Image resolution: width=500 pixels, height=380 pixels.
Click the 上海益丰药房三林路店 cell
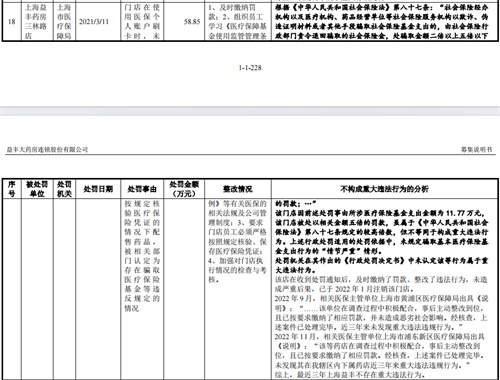pyautogui.click(x=36, y=21)
